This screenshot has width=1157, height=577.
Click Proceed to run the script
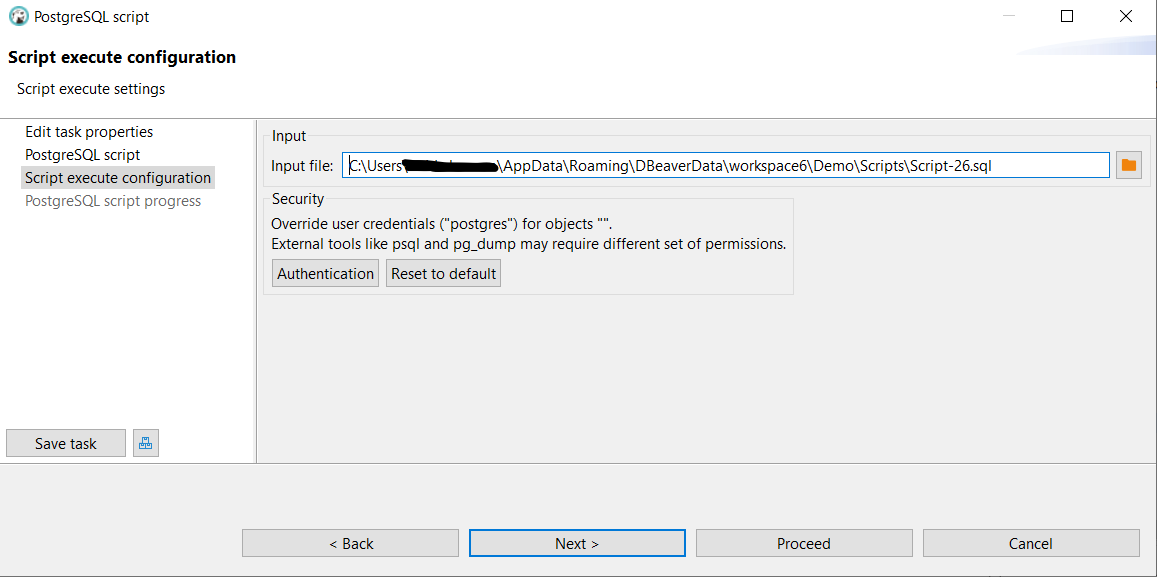pos(804,543)
